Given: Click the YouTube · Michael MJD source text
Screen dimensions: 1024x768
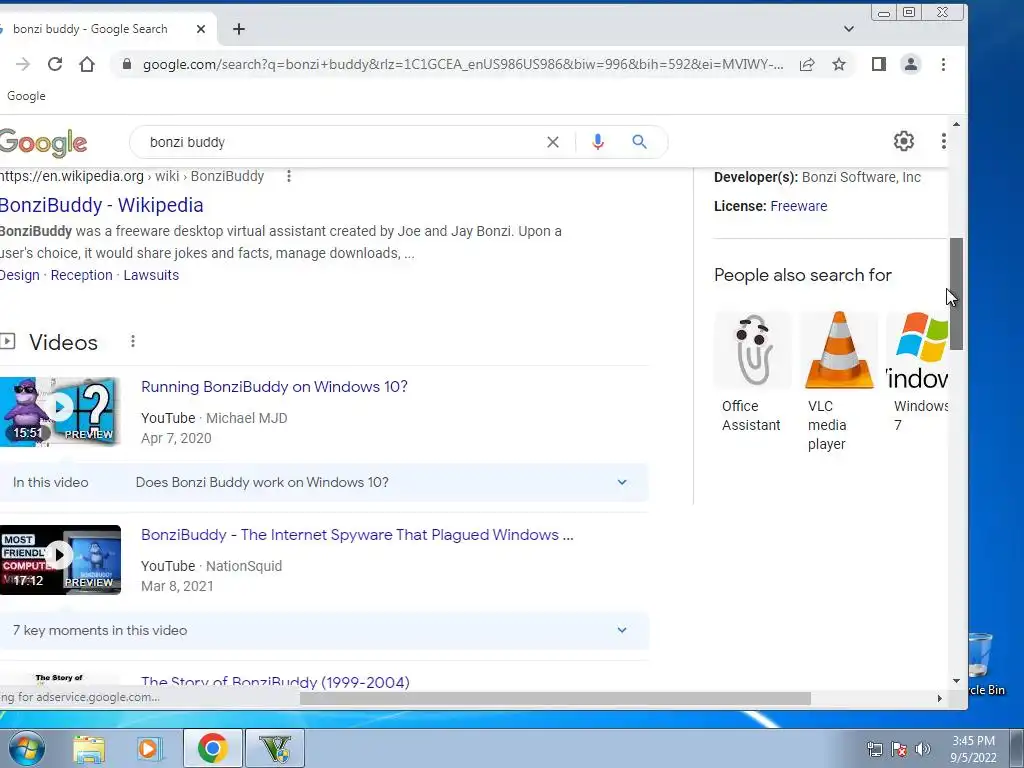Looking at the screenshot, I should point(214,418).
